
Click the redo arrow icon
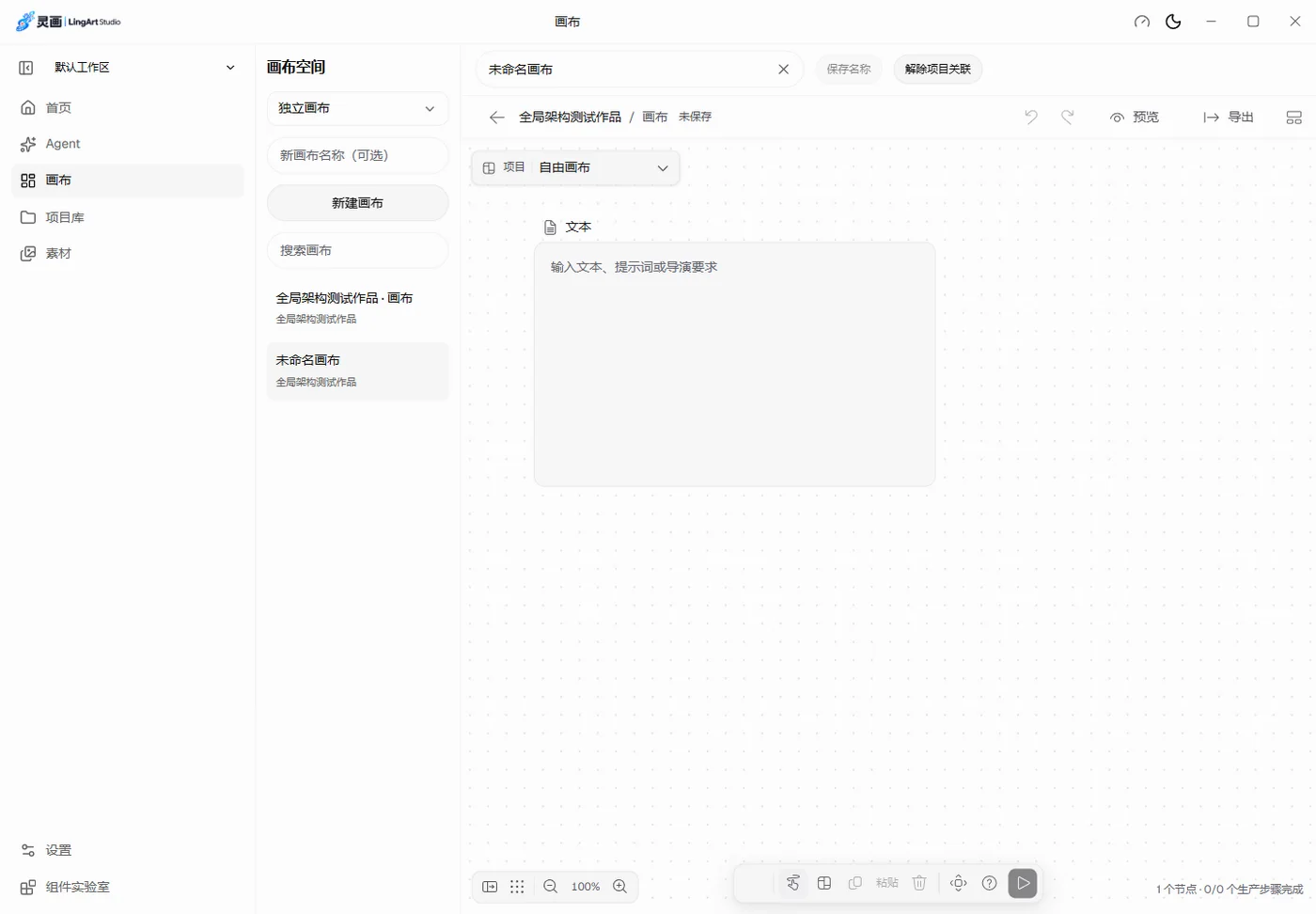point(1067,118)
